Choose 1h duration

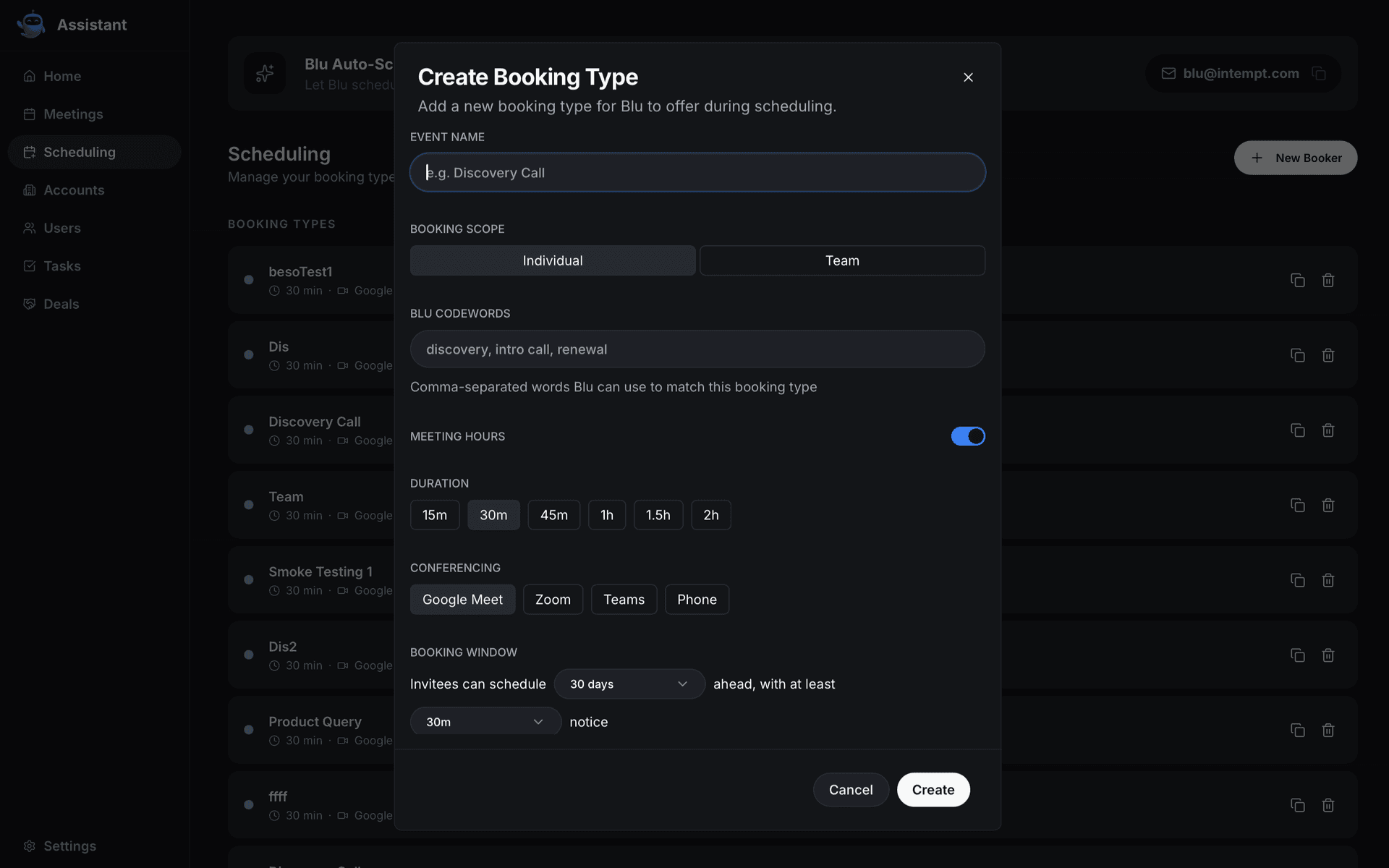607,515
